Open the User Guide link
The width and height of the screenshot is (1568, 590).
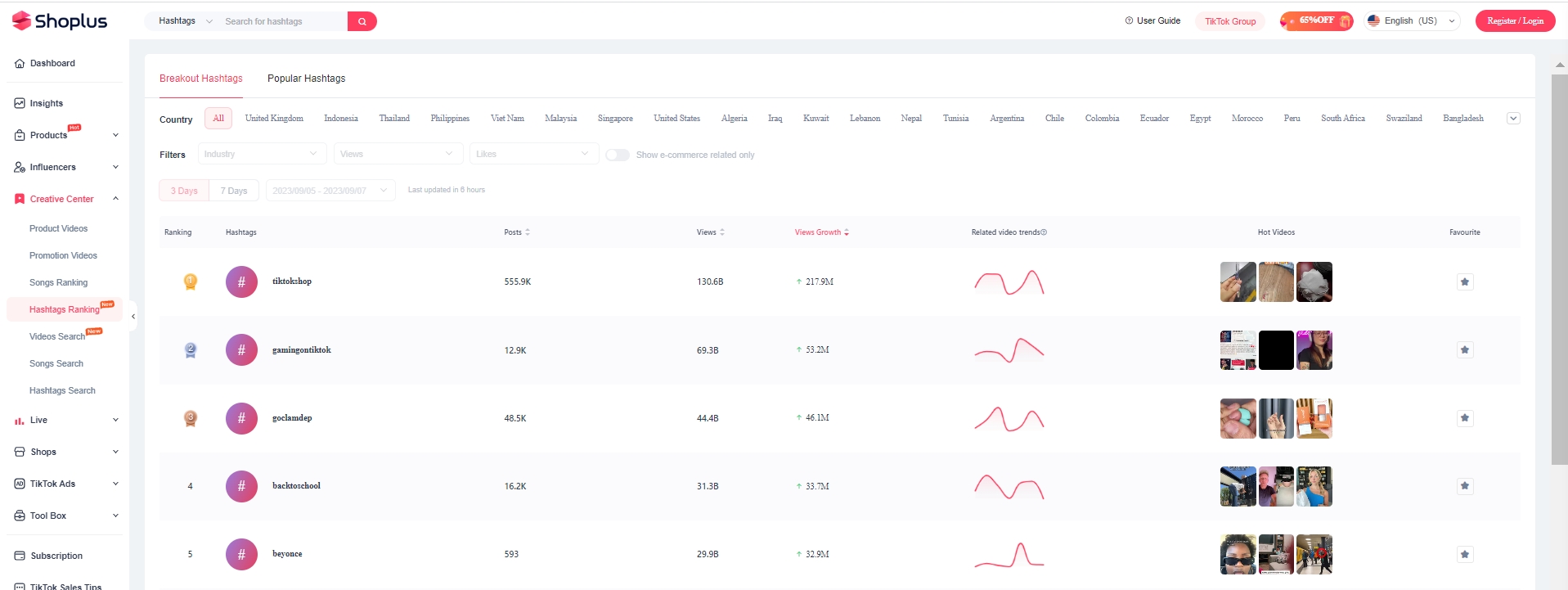1152,21
